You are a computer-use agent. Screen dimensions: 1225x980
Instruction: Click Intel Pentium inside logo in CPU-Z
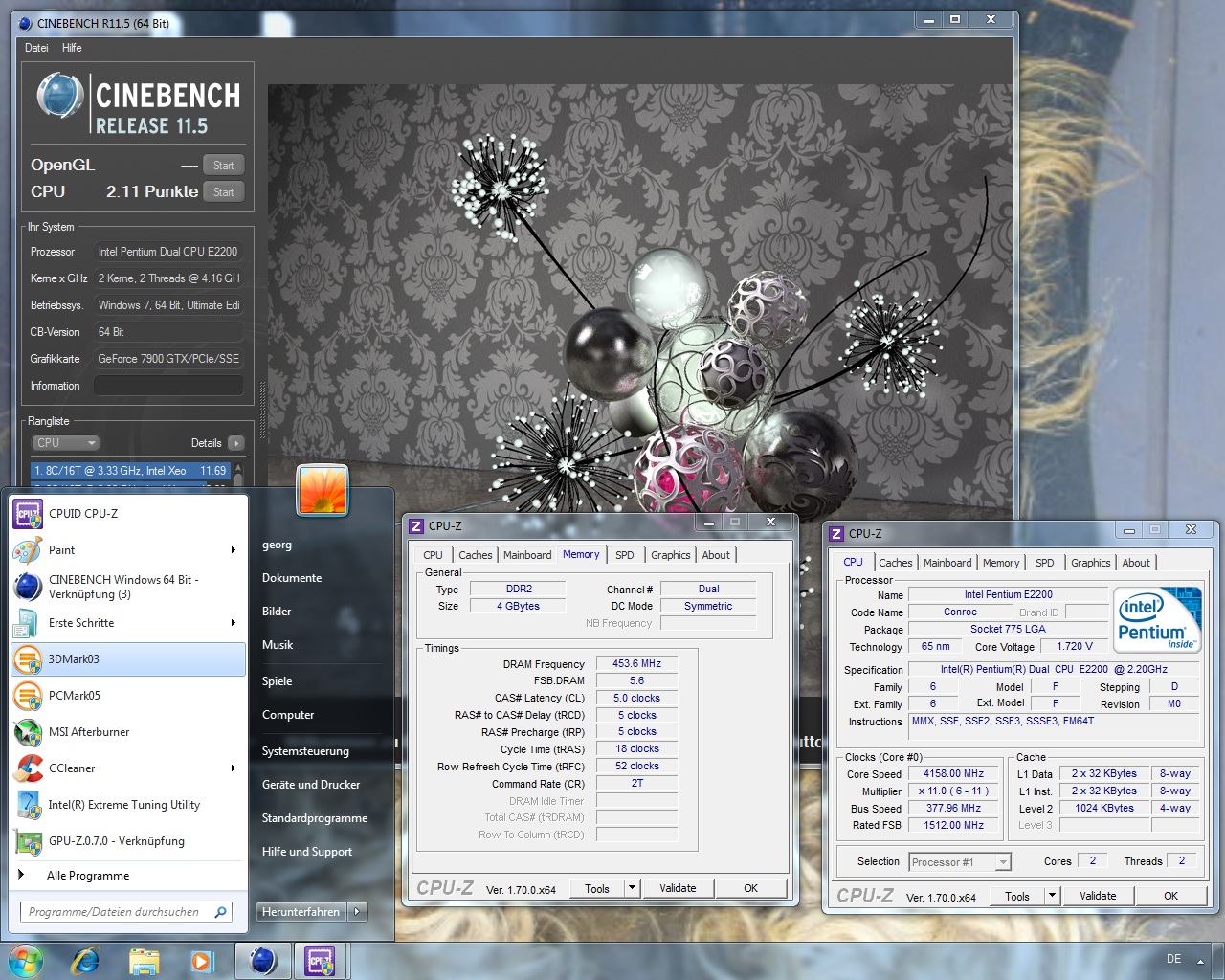coord(1159,620)
